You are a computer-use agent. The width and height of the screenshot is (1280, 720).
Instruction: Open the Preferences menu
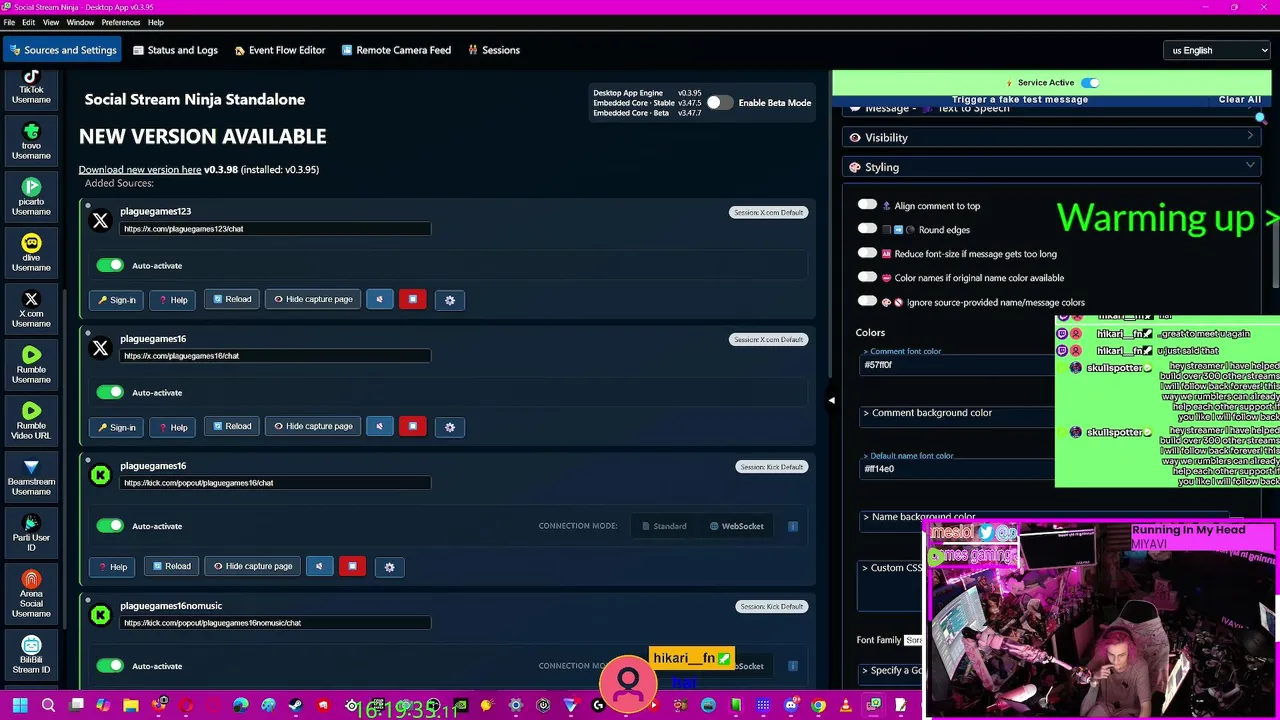121,22
